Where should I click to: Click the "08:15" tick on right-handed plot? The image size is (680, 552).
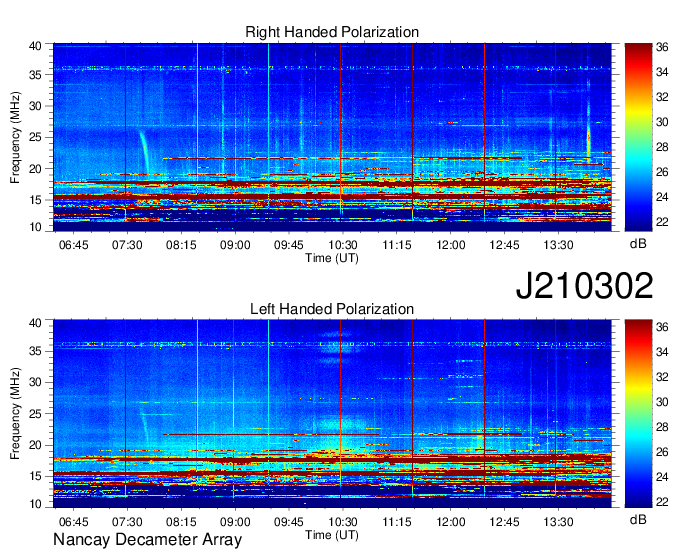pyautogui.click(x=181, y=245)
